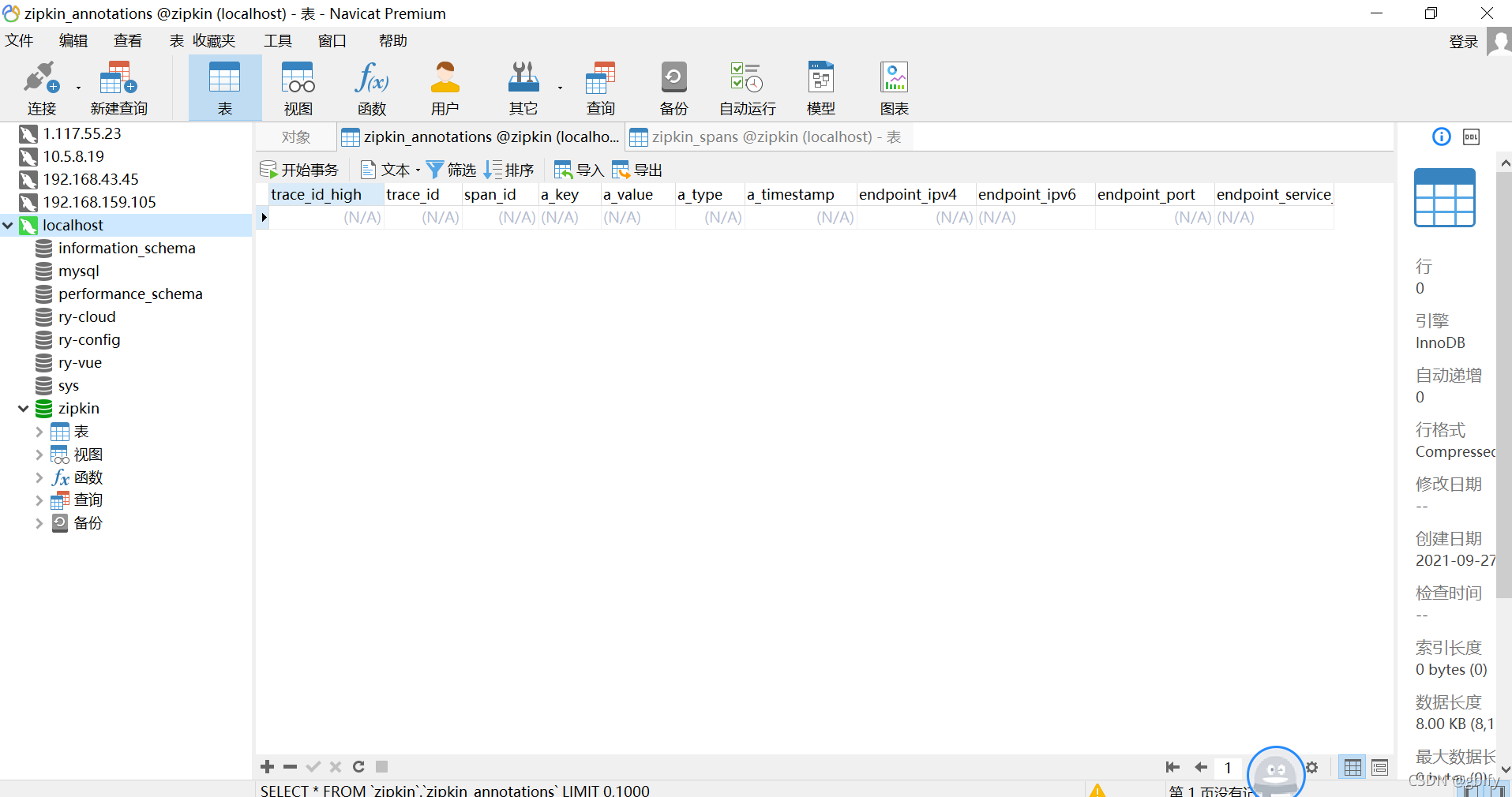Open the View toolbar icon
The image size is (1512, 797).
298,88
